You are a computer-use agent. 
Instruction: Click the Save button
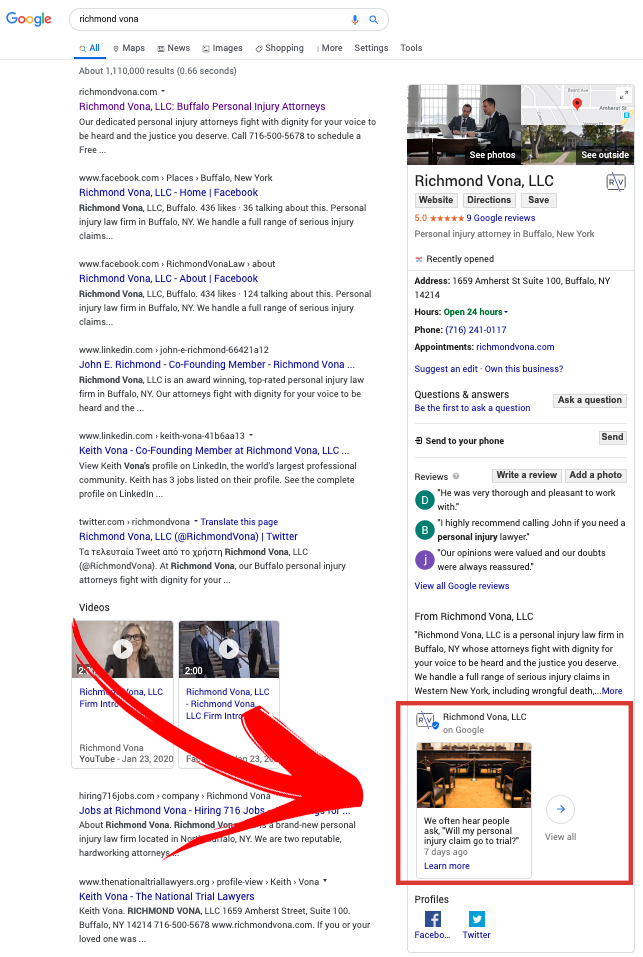pos(539,200)
